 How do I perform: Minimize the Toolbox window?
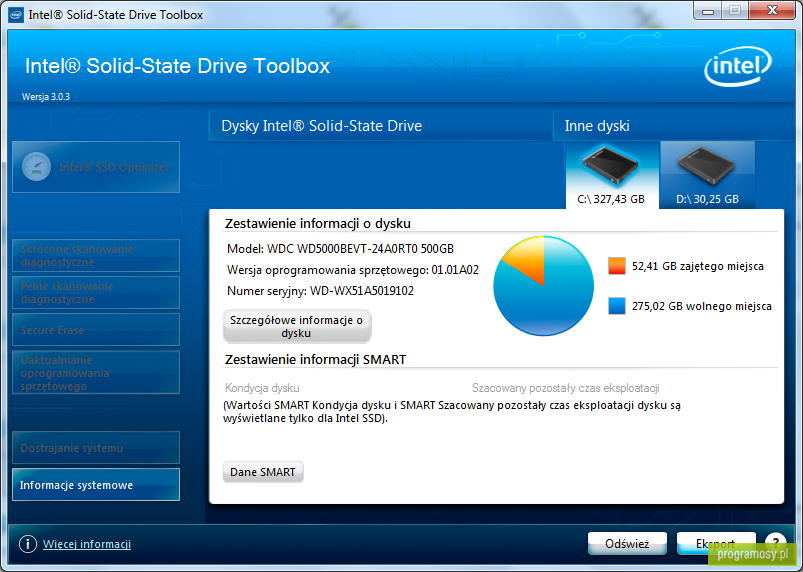tap(708, 11)
